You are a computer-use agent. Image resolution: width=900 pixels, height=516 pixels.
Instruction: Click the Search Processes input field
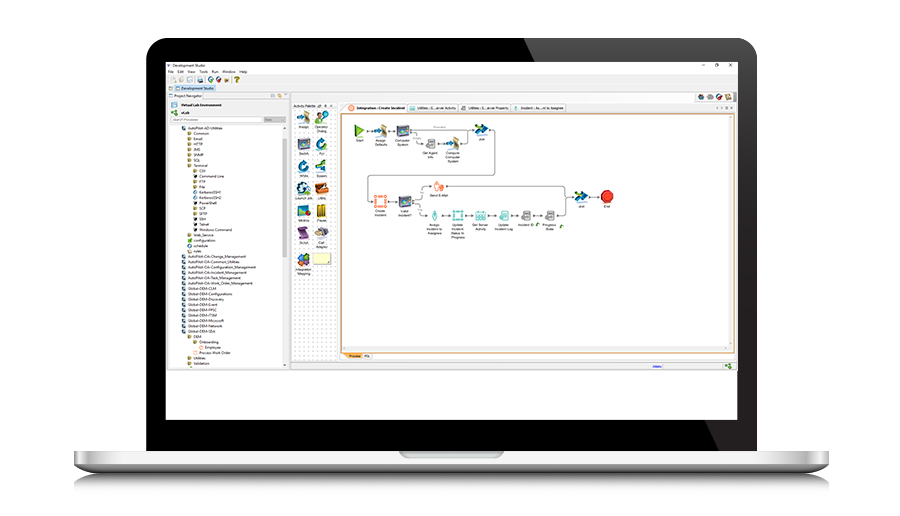(215, 120)
